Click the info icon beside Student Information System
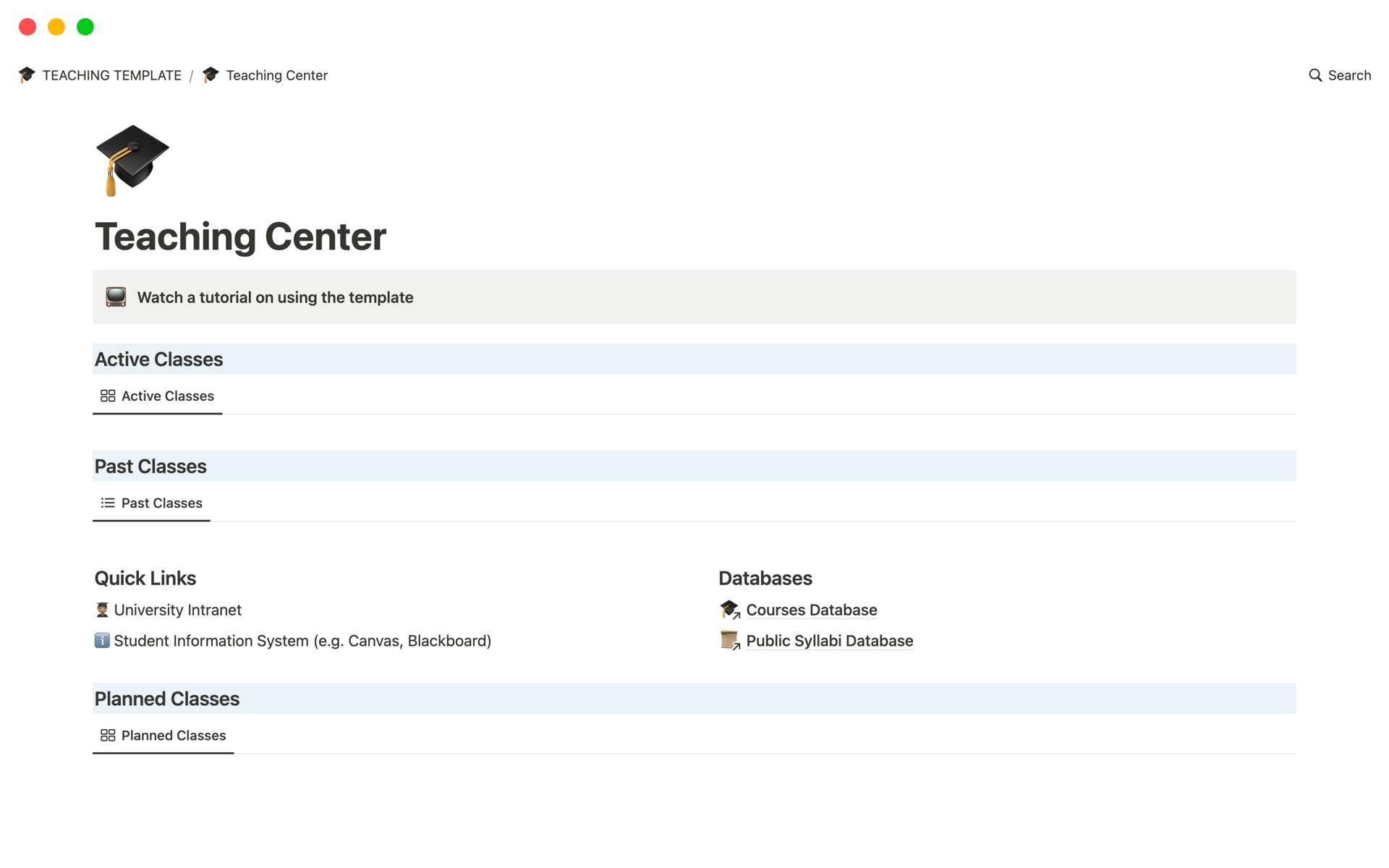This screenshot has width=1389, height=868. pyautogui.click(x=102, y=640)
